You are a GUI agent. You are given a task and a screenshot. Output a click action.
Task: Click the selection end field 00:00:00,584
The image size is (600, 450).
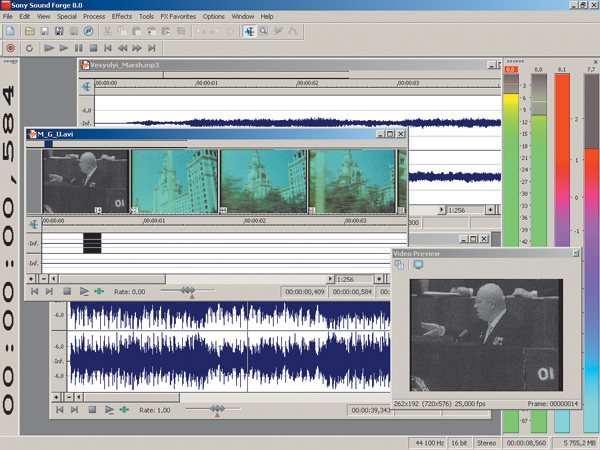click(x=352, y=292)
